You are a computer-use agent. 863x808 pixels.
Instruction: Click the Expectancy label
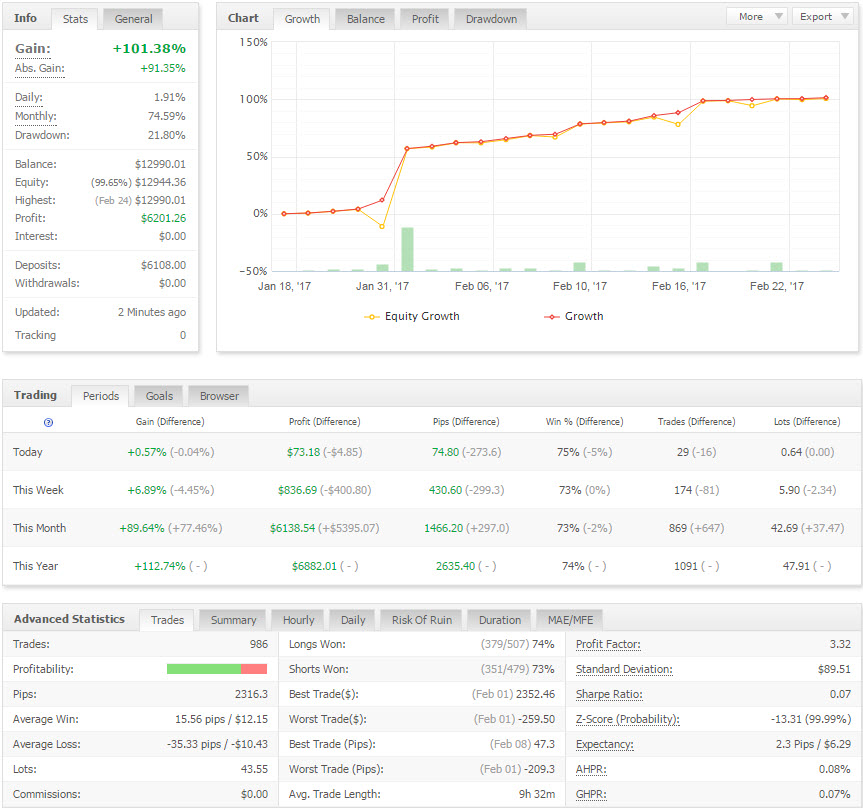click(x=605, y=744)
